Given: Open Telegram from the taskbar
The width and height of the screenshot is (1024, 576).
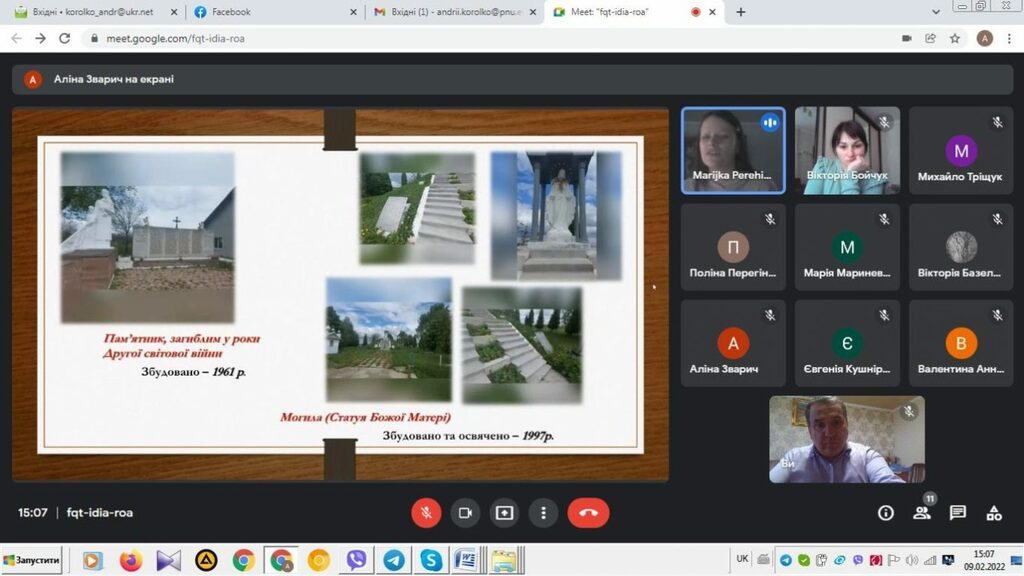Looking at the screenshot, I should (x=394, y=560).
